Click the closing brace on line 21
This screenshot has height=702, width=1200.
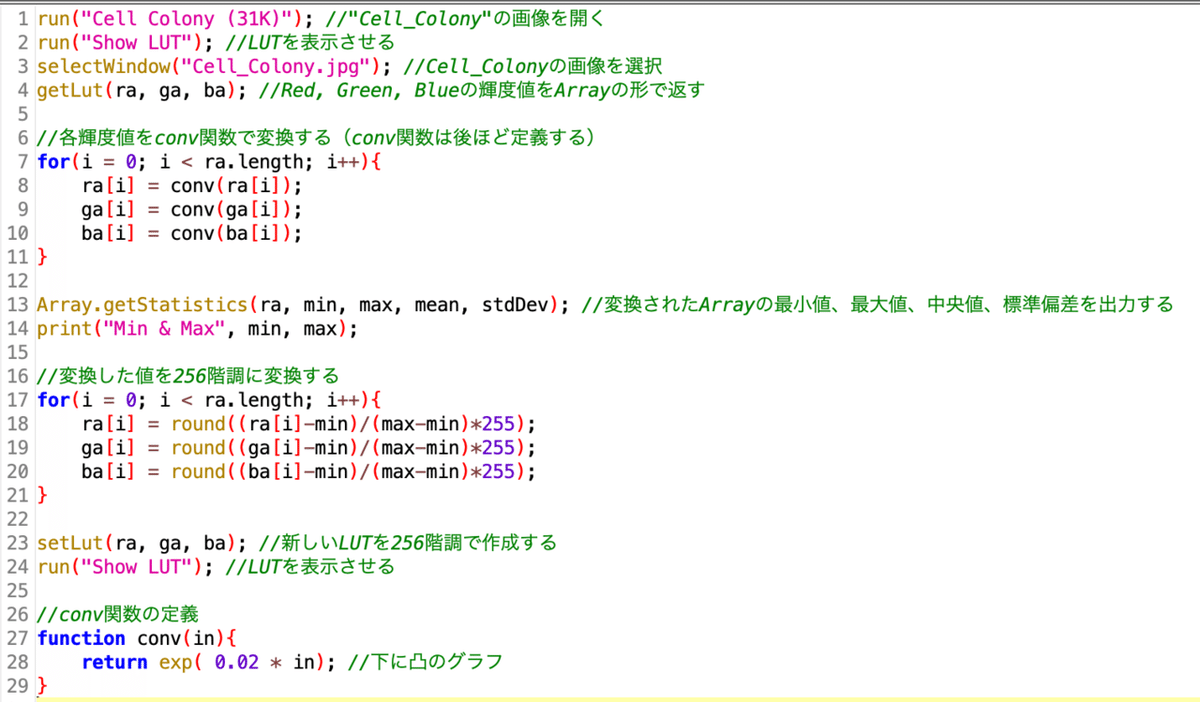pyautogui.click(x=41, y=494)
